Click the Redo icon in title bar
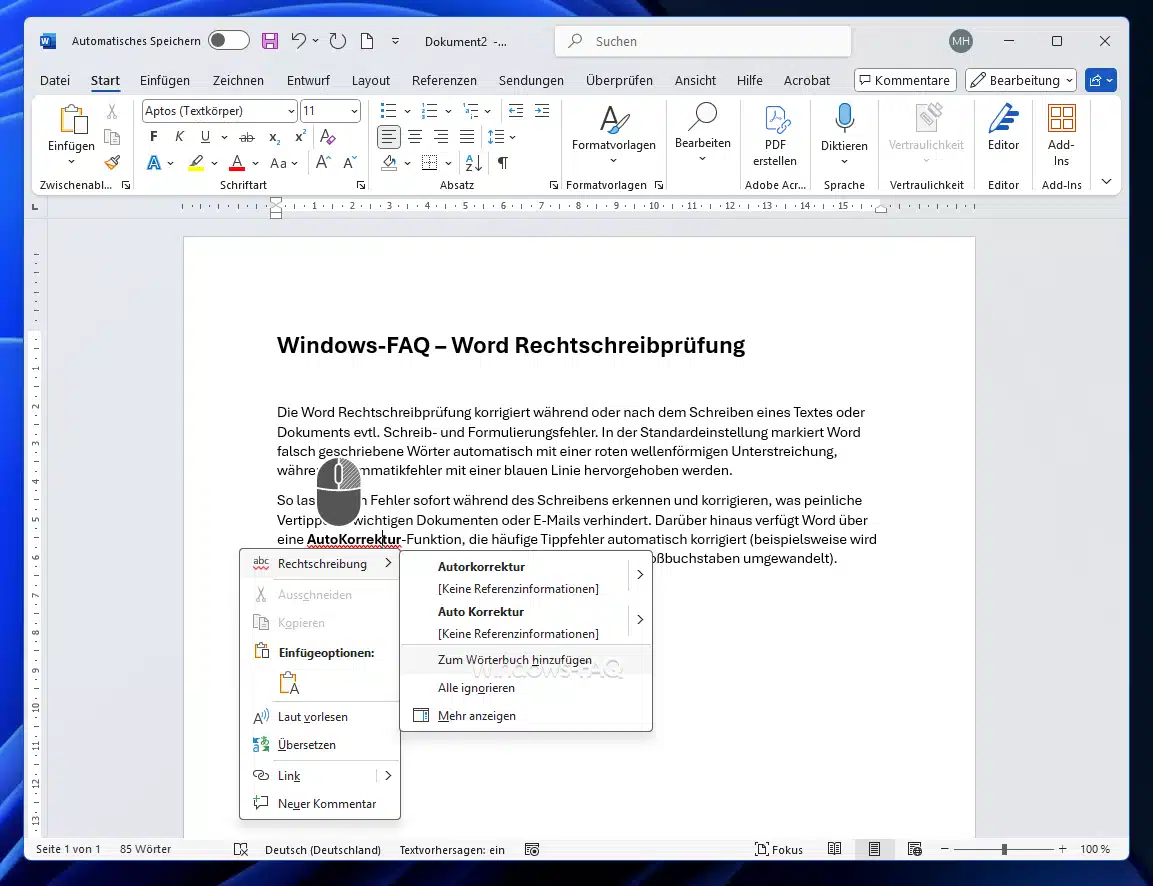 click(x=338, y=41)
